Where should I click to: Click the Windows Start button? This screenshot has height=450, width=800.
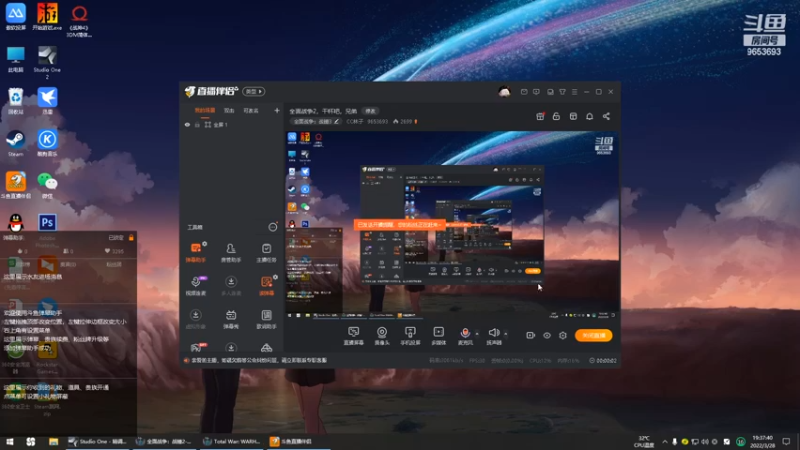pyautogui.click(x=10, y=441)
